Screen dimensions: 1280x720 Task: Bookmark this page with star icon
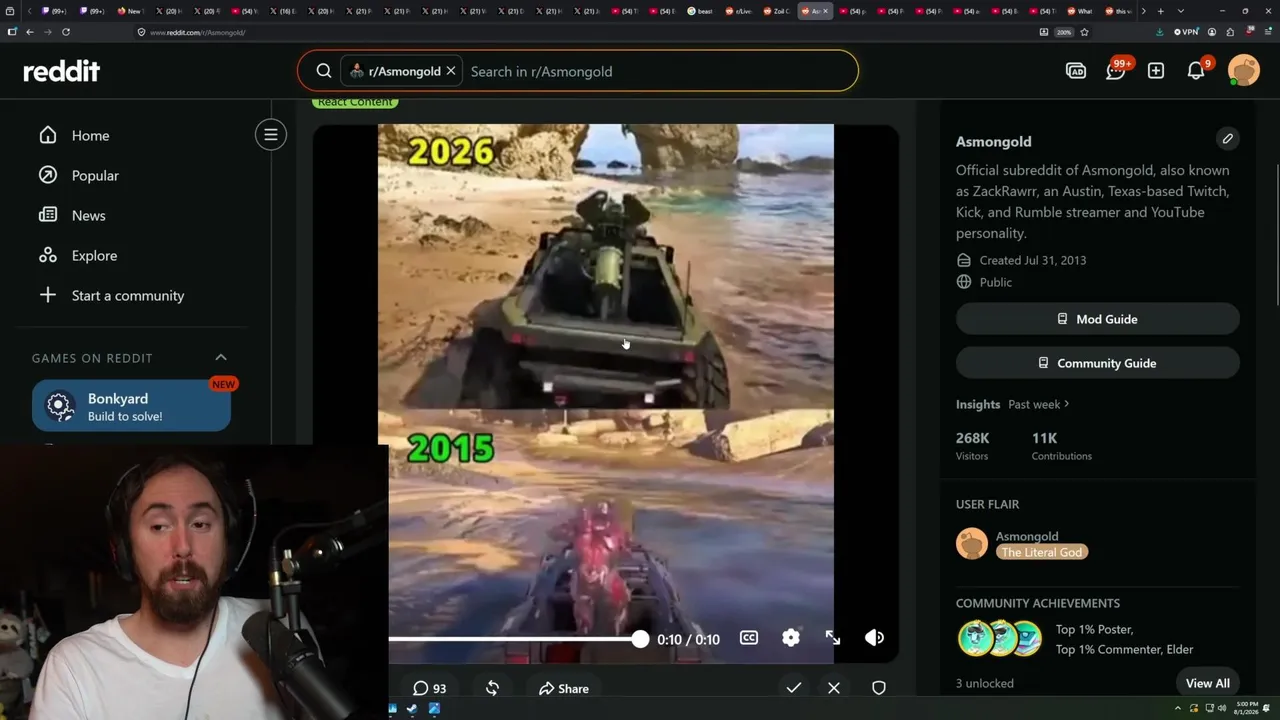click(x=1084, y=32)
